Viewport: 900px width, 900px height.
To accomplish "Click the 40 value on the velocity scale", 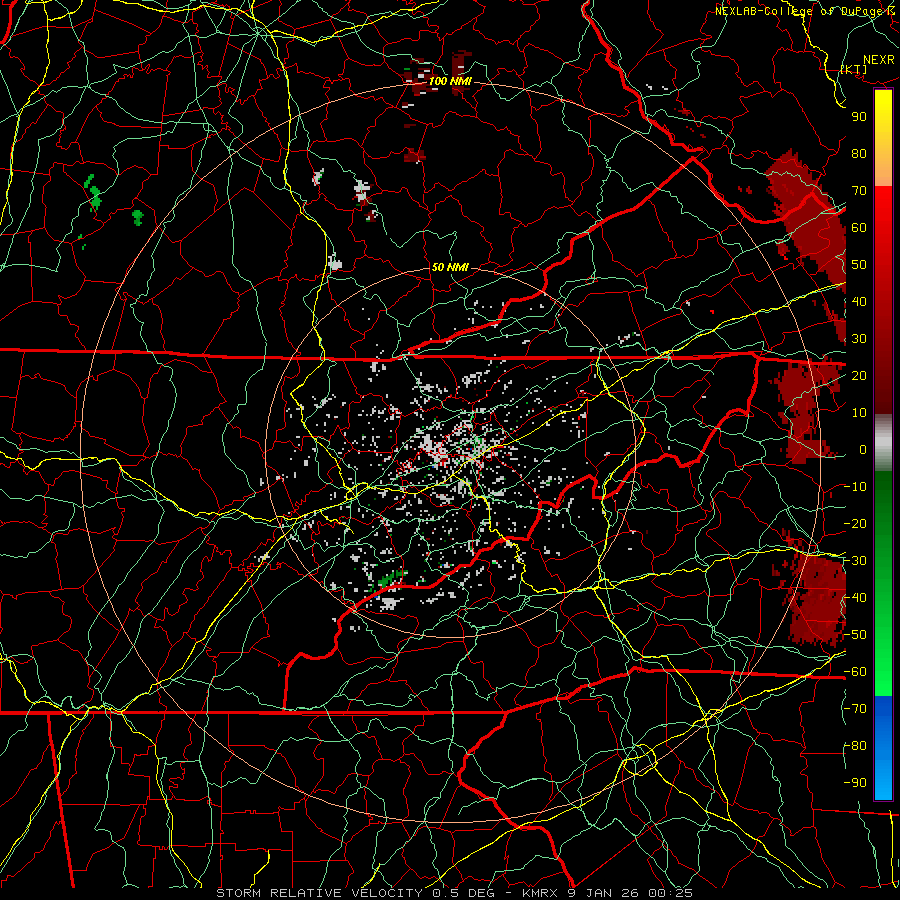I will (x=859, y=301).
